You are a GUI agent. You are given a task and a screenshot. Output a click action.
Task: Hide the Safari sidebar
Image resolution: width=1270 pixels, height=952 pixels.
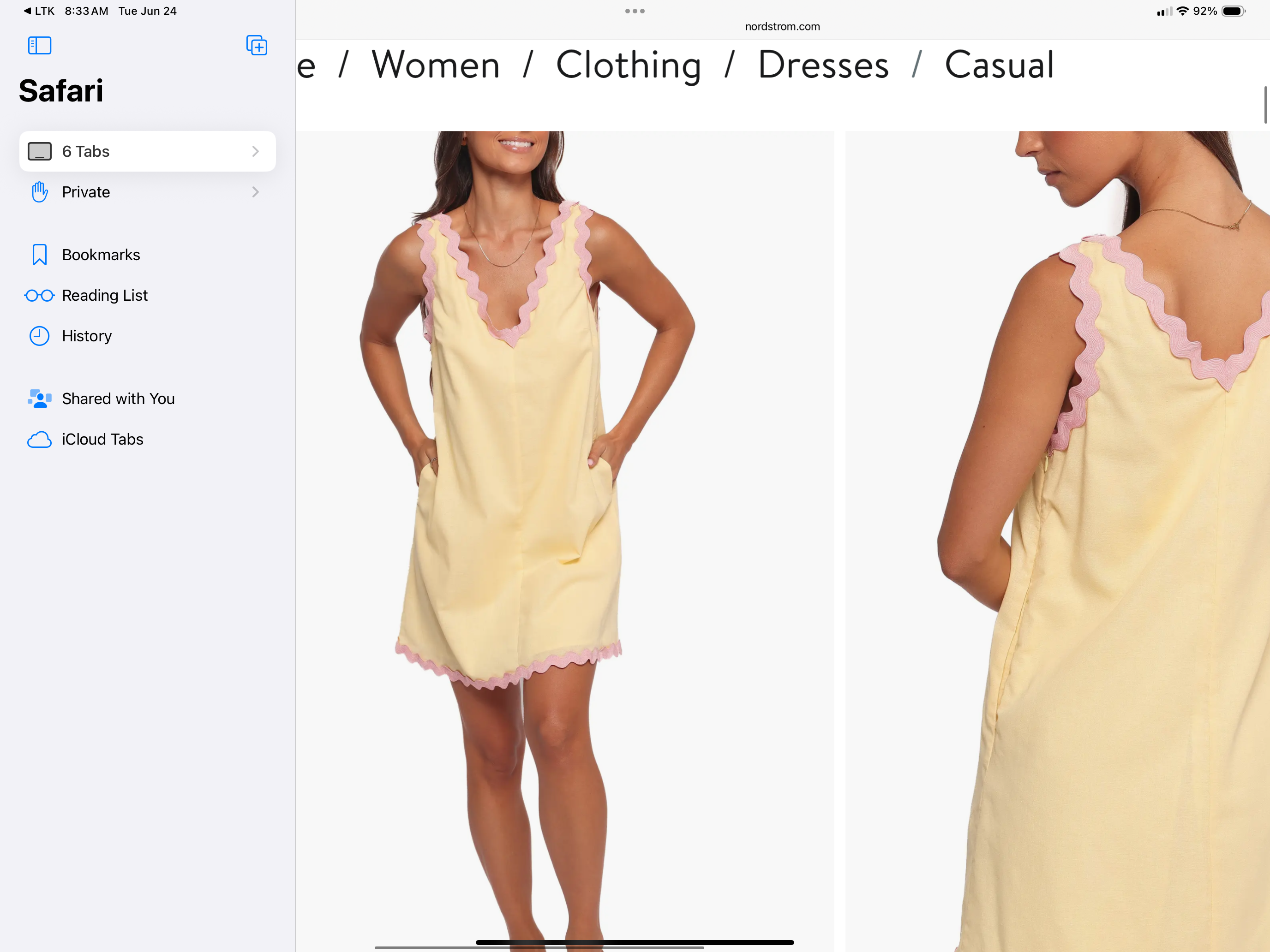click(40, 45)
